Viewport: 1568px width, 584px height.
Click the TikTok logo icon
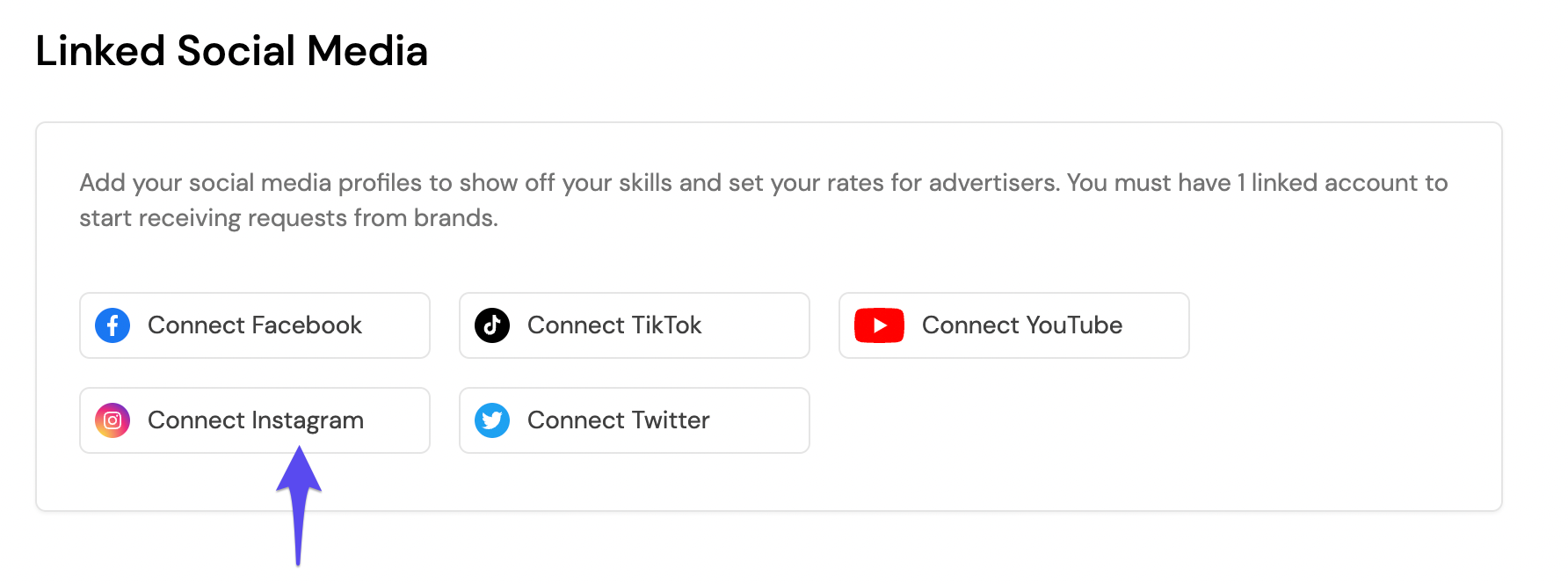click(x=492, y=325)
